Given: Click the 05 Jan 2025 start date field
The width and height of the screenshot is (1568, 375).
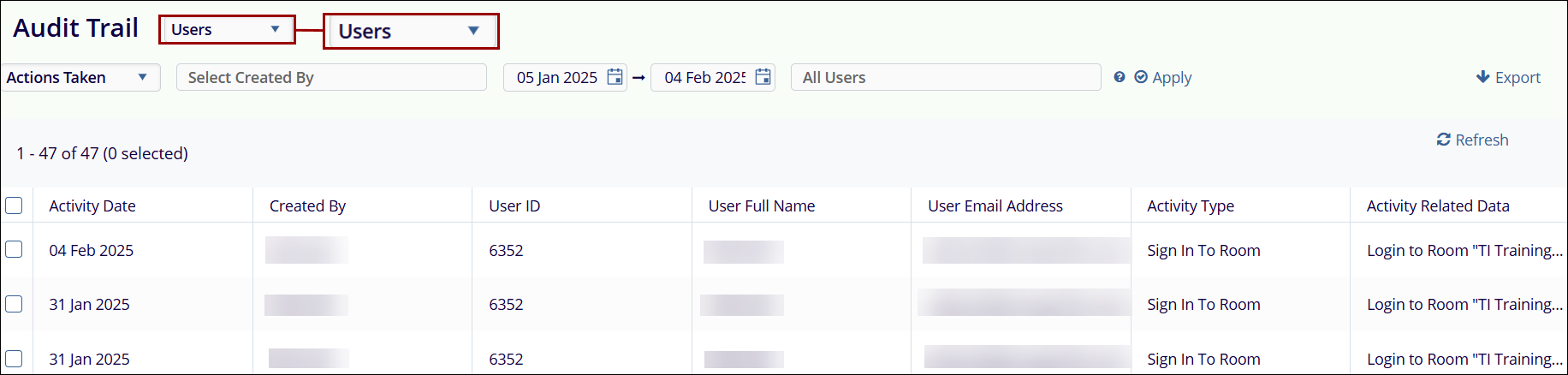Looking at the screenshot, I should pos(557,78).
